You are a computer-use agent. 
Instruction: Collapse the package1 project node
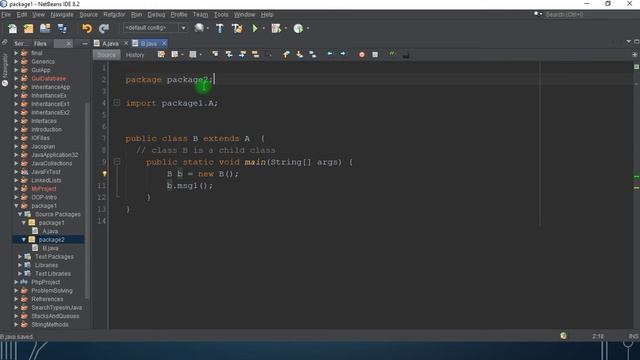click(16, 206)
